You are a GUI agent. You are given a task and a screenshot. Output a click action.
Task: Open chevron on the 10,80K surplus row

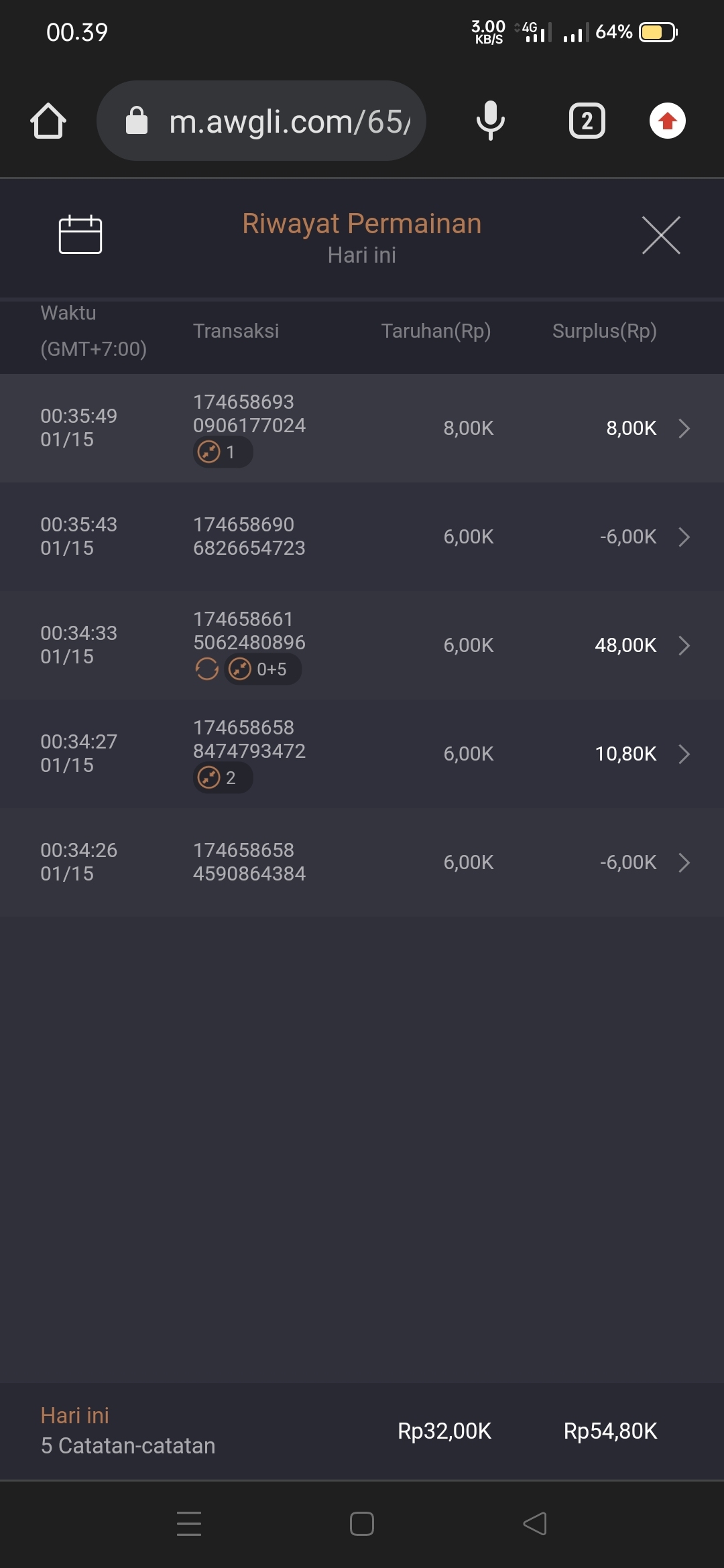coord(684,754)
